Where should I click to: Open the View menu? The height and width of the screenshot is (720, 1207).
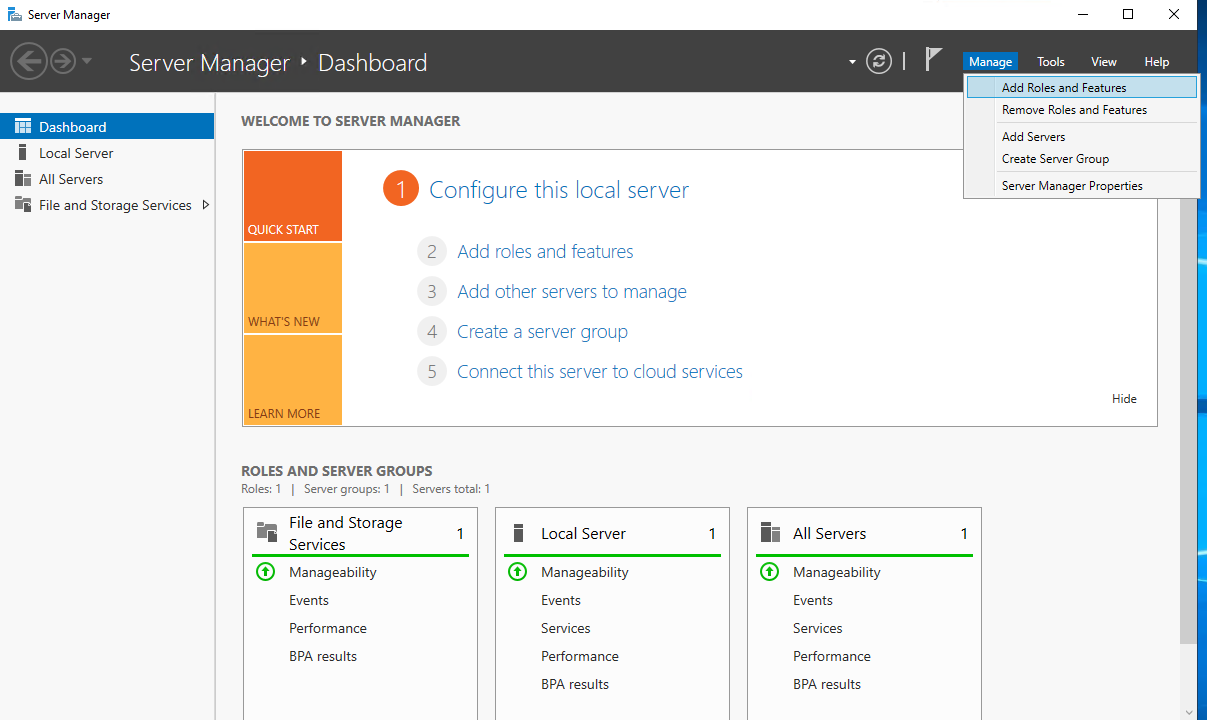(1104, 62)
